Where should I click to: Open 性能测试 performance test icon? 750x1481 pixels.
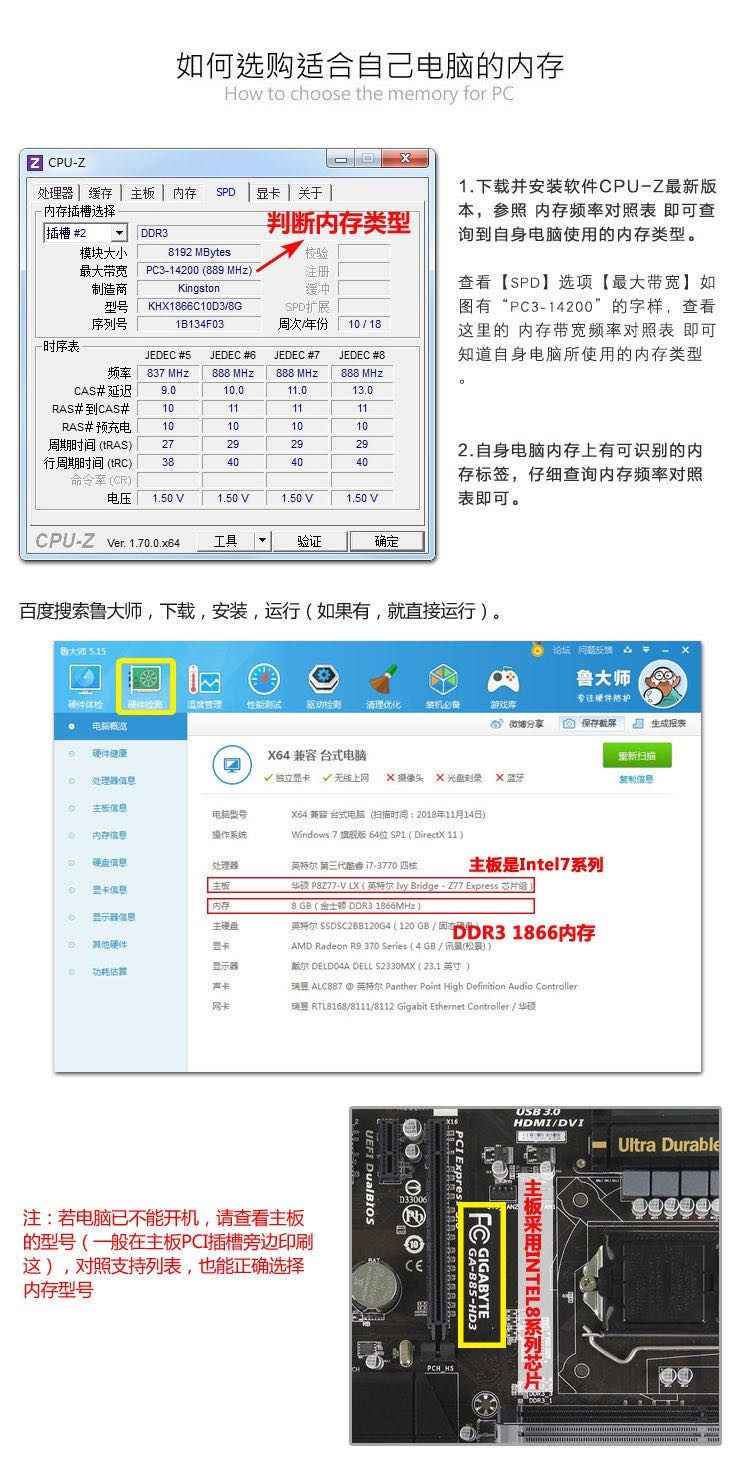point(264,688)
